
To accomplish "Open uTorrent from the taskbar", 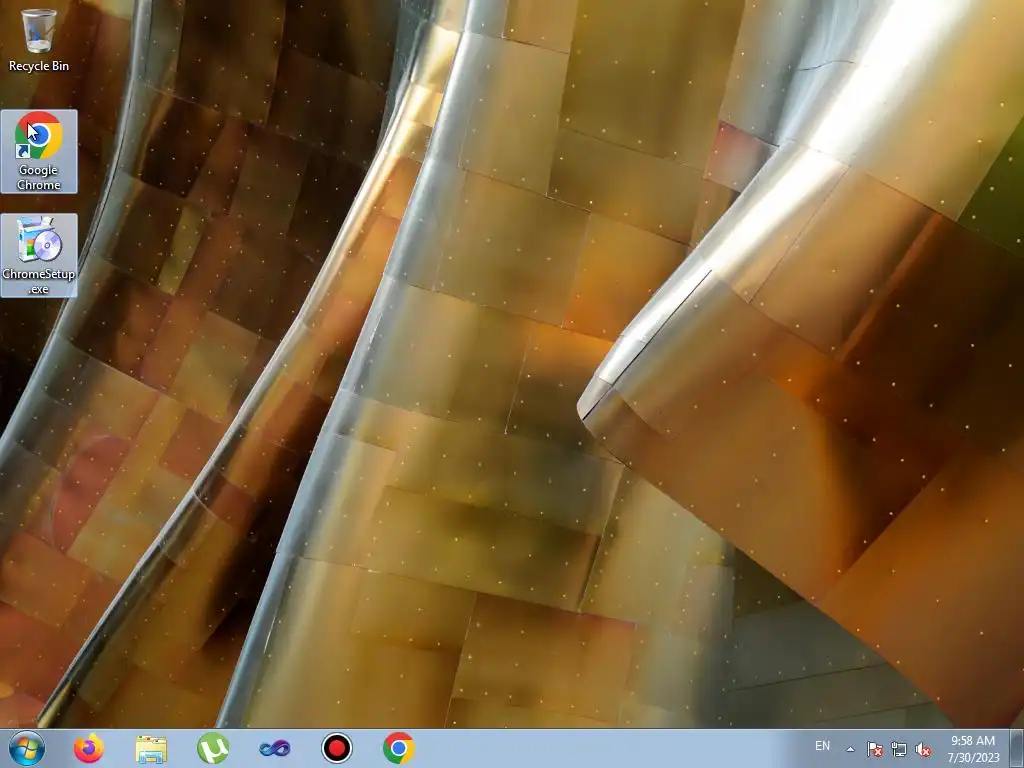I will (x=213, y=748).
